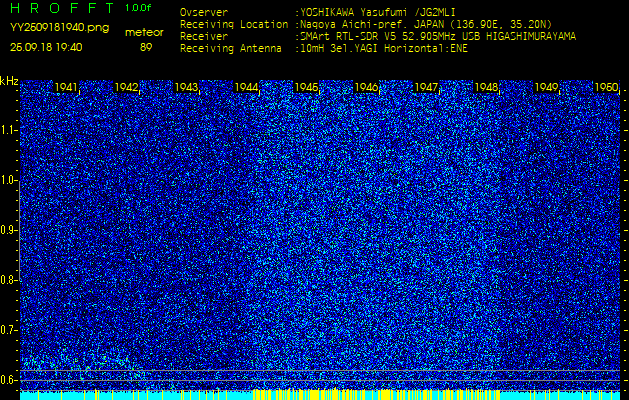Click the Nagoya Aichi-pref. JAPAN location text
The width and height of the screenshot is (629, 400).
click(x=424, y=24)
